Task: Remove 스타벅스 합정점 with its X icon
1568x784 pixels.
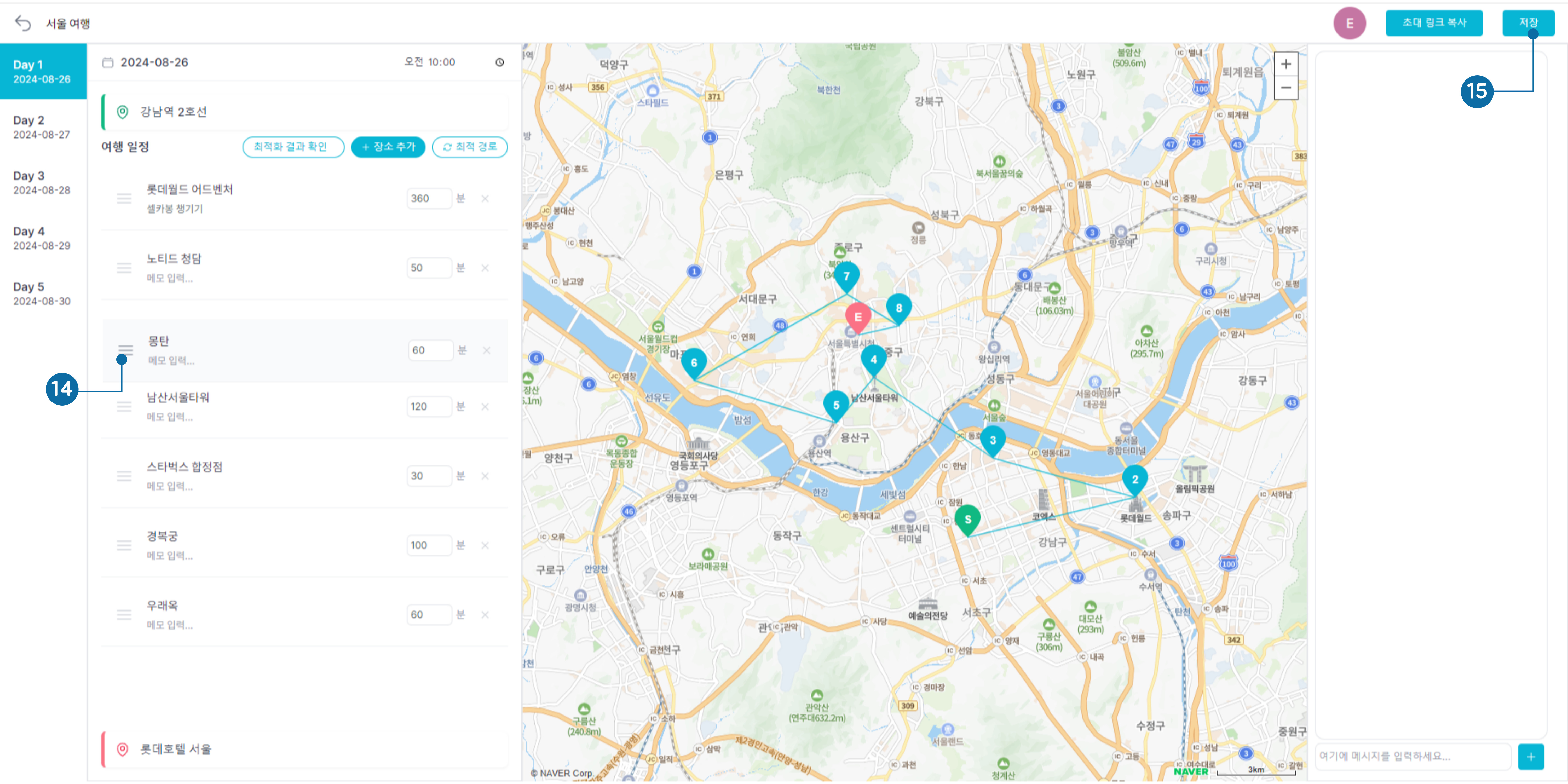Action: point(485,476)
